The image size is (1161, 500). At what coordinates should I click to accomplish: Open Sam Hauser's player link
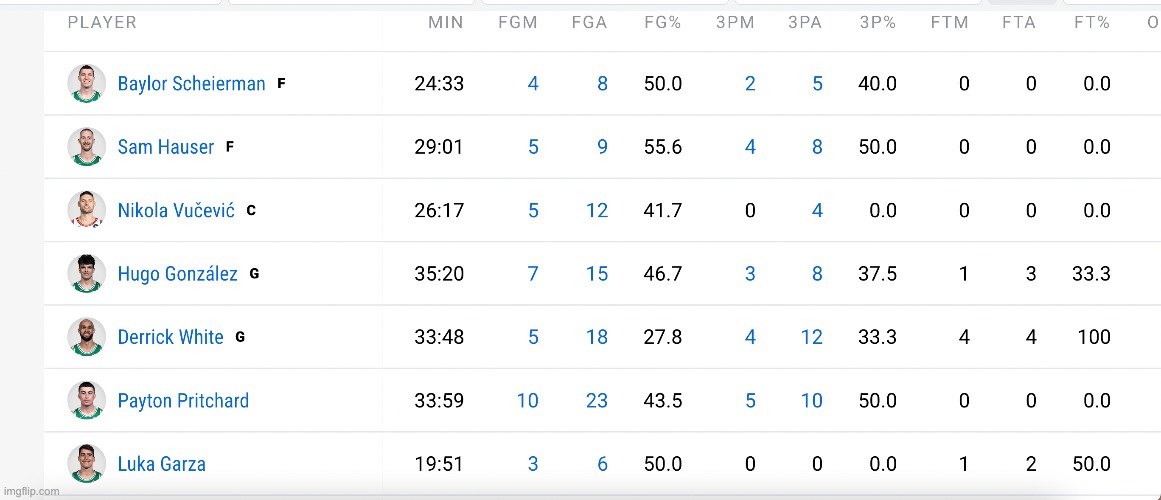click(x=165, y=147)
